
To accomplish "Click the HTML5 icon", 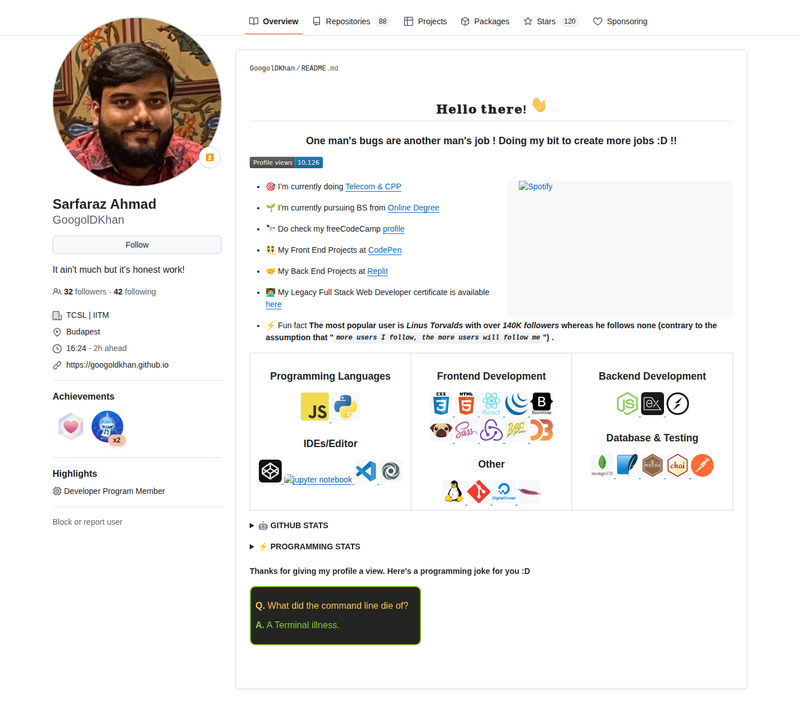I will pos(466,404).
